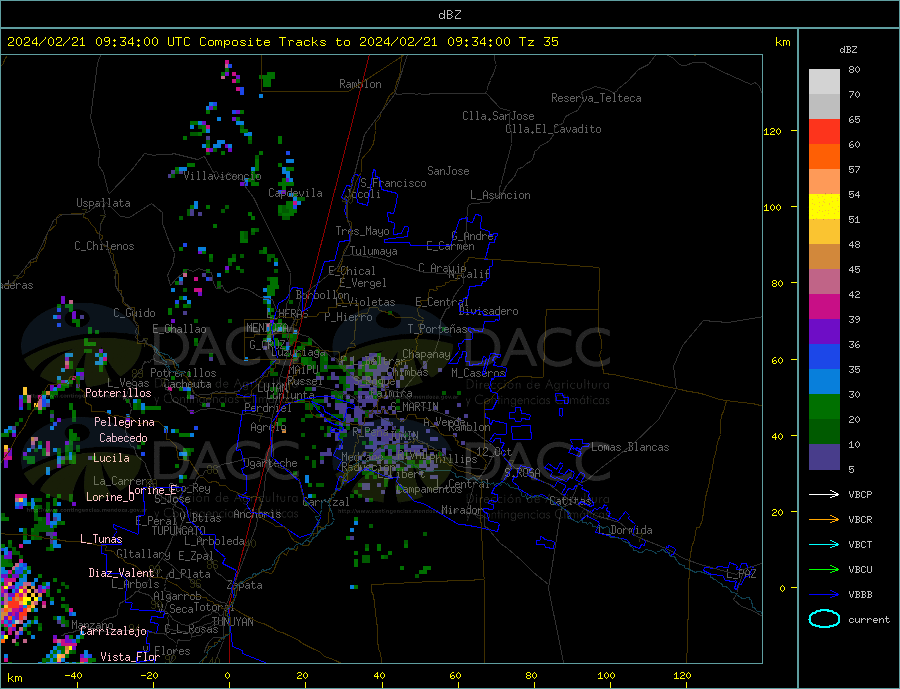Click the Capdevila label

click(295, 193)
